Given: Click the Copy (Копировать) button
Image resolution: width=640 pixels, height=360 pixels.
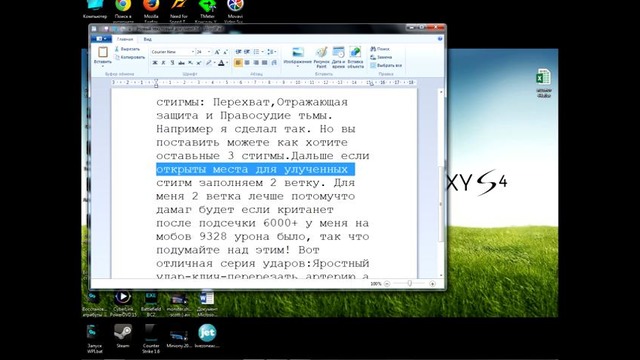Looking at the screenshot, I should click(130, 58).
